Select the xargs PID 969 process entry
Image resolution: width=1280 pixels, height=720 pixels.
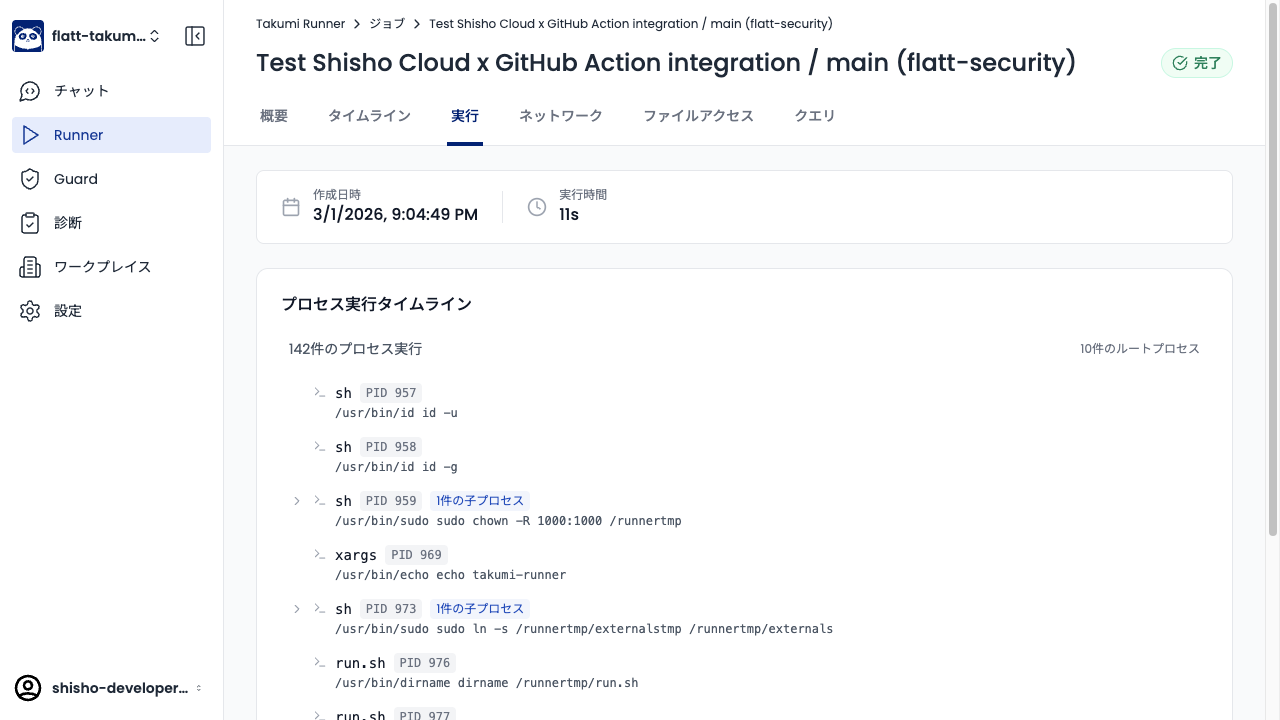356,555
